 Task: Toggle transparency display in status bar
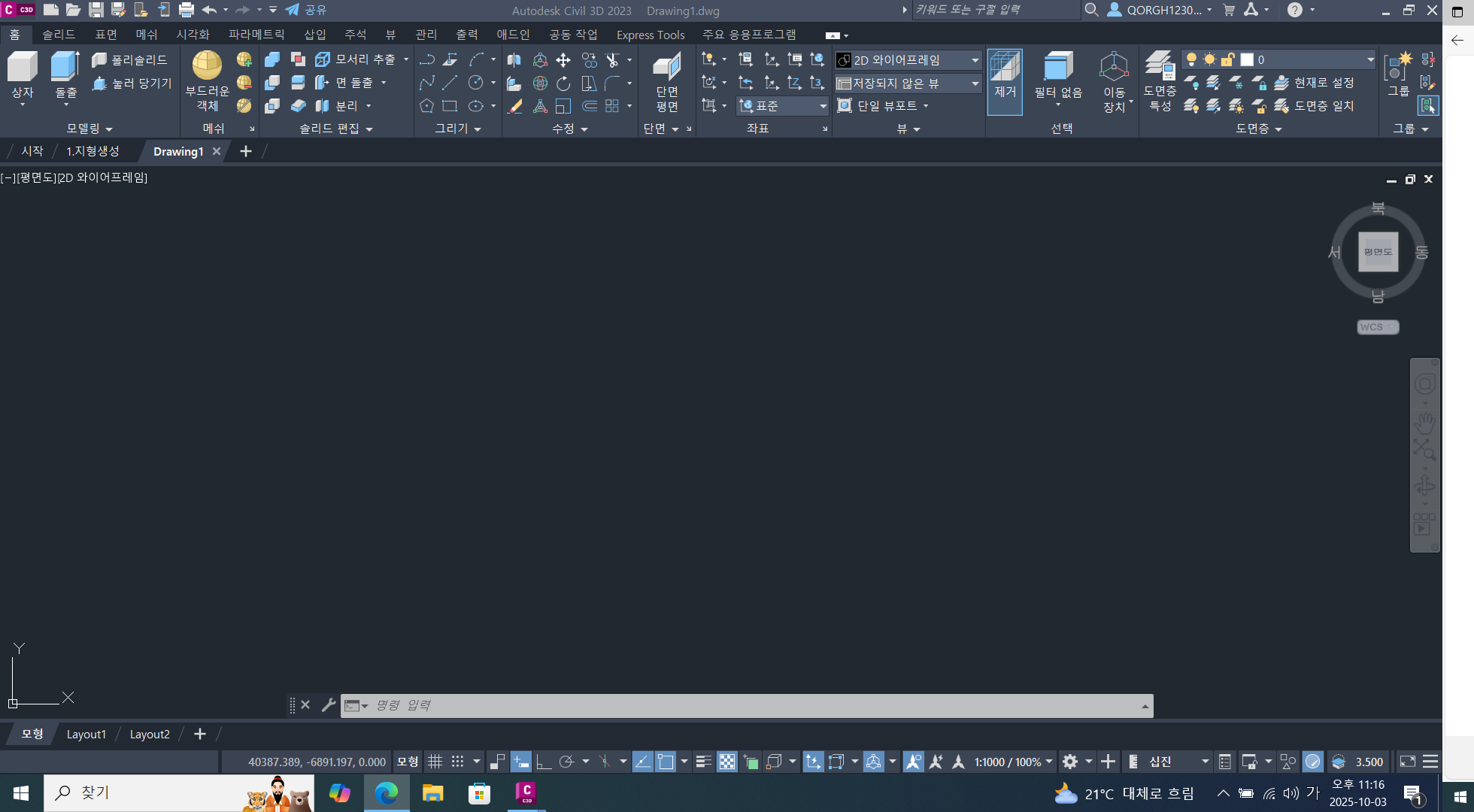(726, 762)
